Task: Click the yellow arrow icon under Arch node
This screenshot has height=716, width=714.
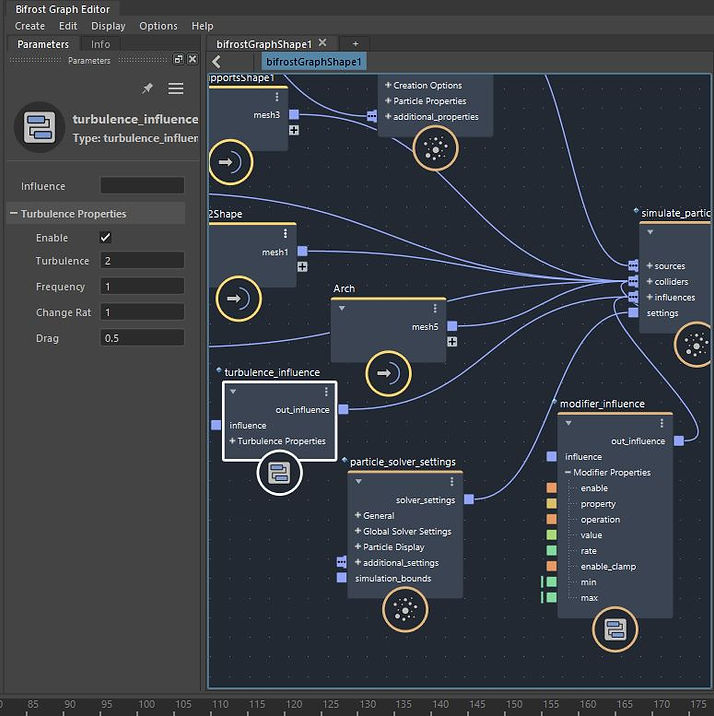Action: click(388, 374)
